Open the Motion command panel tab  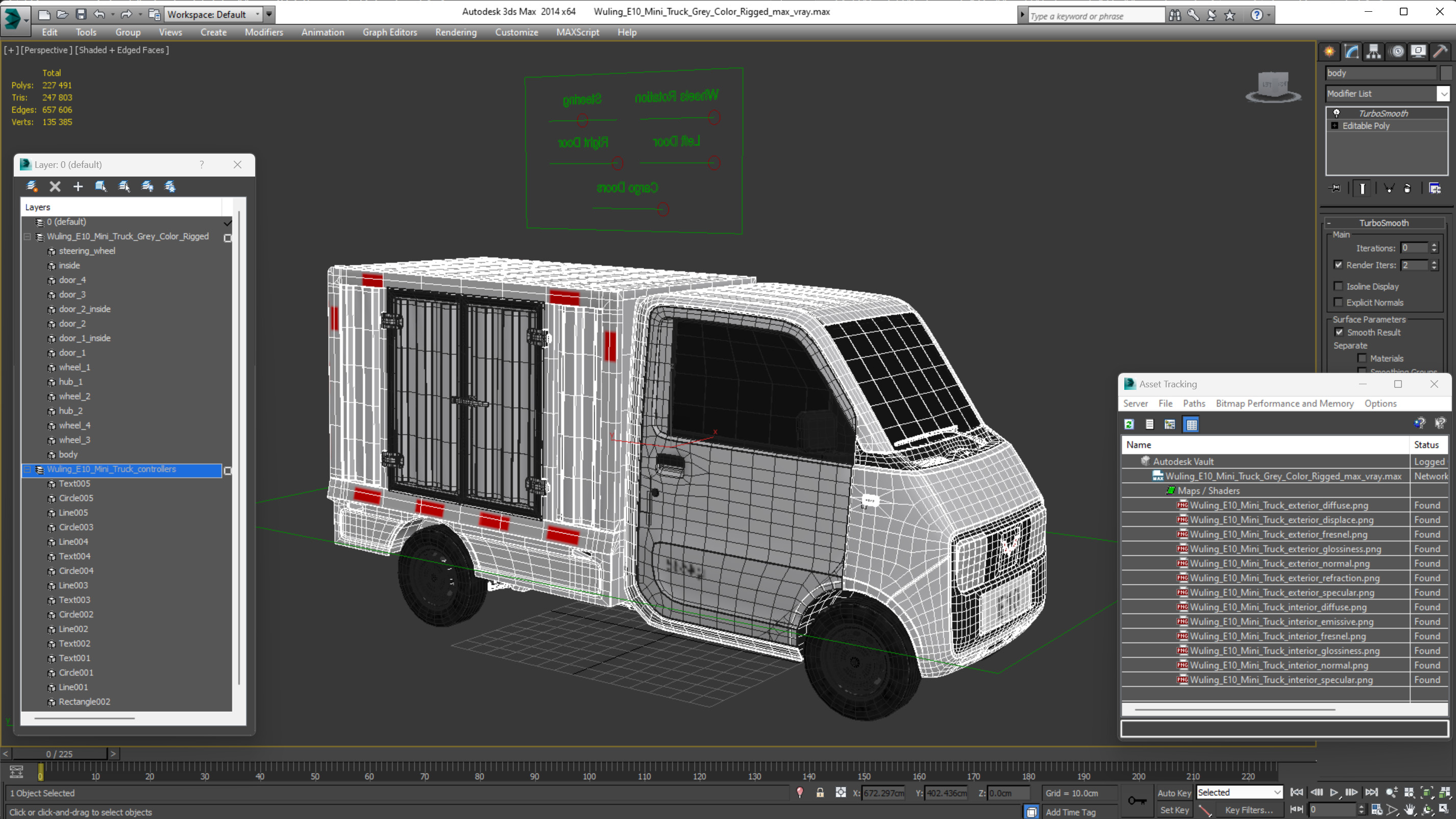point(1397,52)
